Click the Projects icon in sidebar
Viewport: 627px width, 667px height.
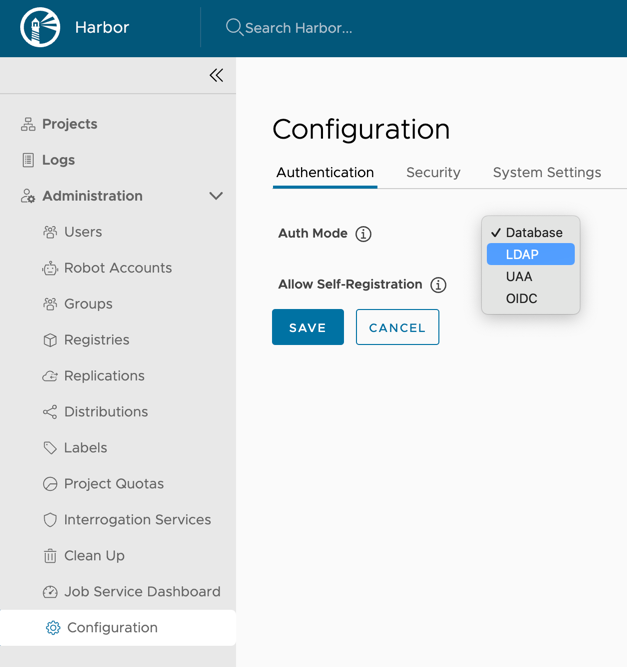pos(28,124)
